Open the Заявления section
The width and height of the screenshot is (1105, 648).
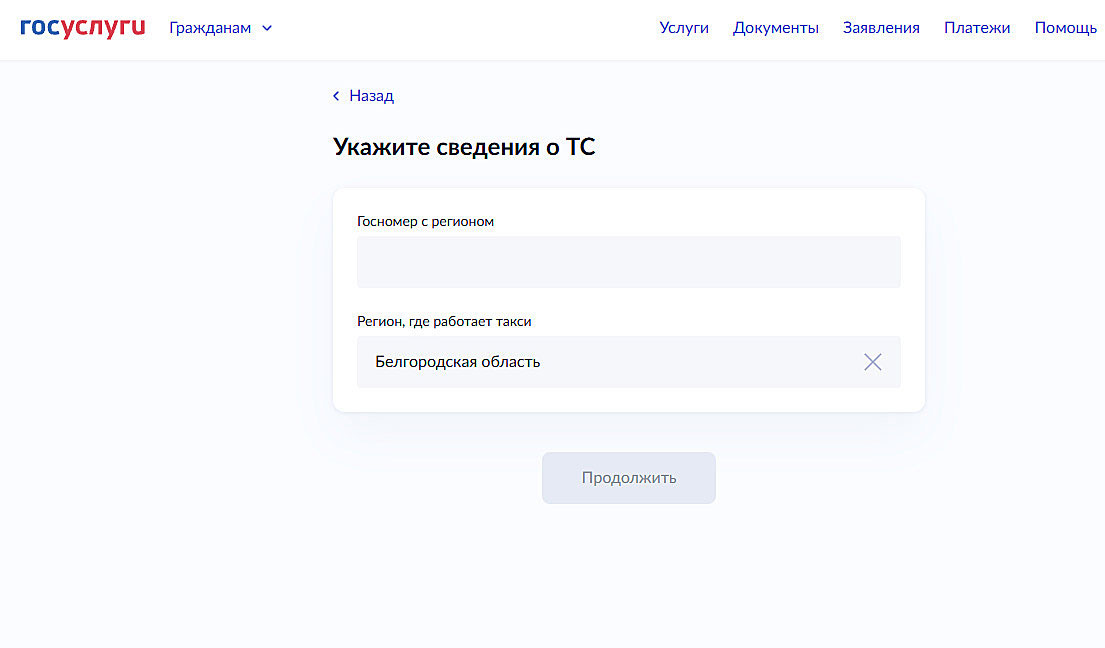[x=881, y=27]
